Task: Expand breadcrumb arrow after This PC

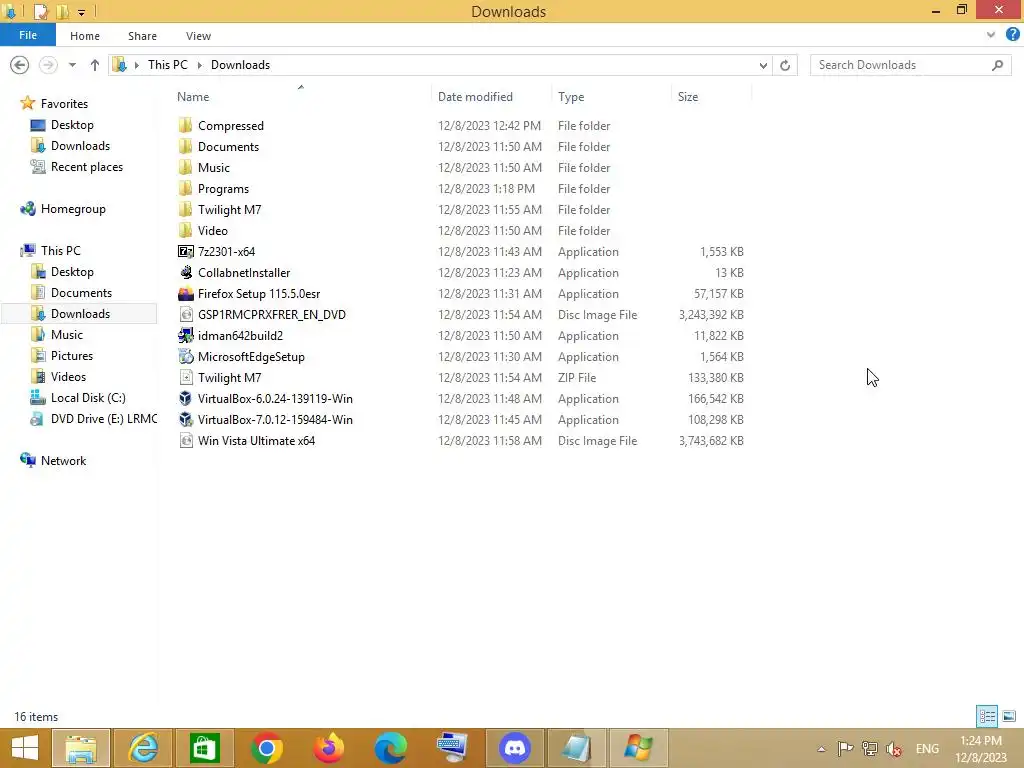Action: pyautogui.click(x=200, y=65)
